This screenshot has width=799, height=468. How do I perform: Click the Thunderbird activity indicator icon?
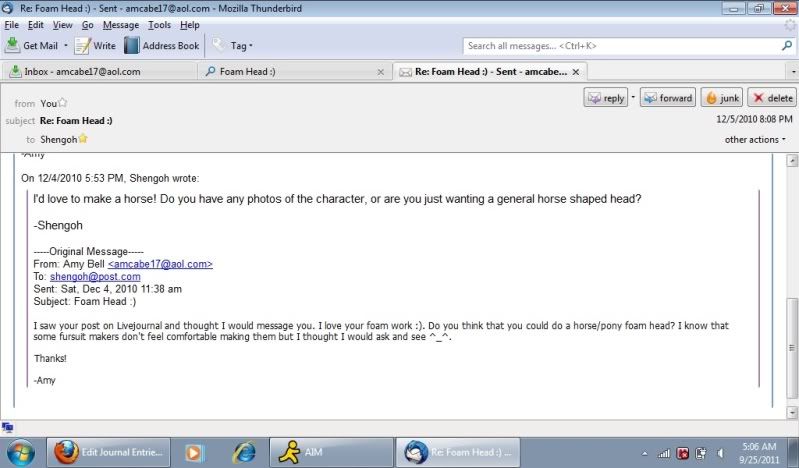click(x=790, y=25)
